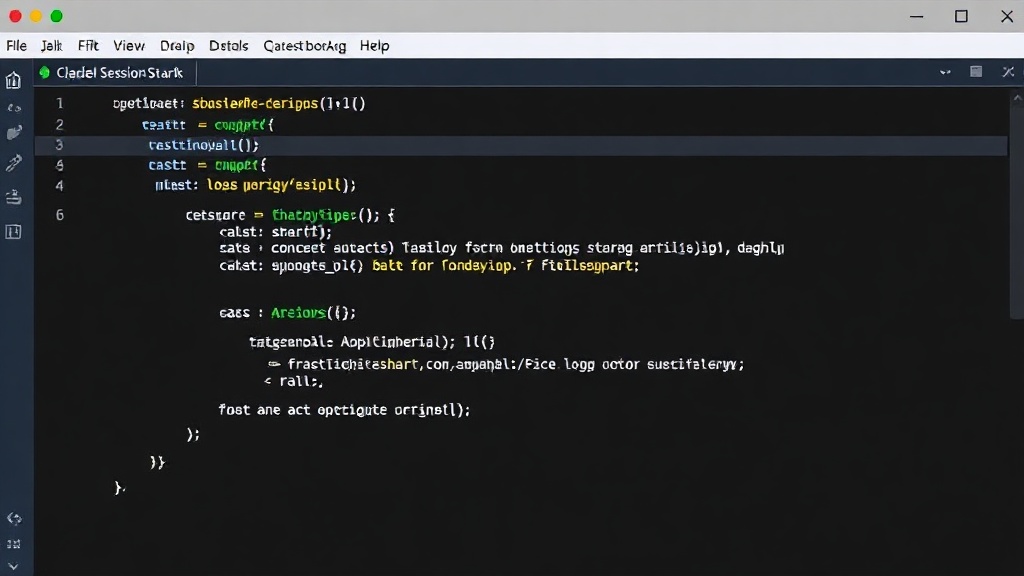Open the Qatest borArg menu
Viewport: 1024px width, 576px height.
[x=304, y=46]
